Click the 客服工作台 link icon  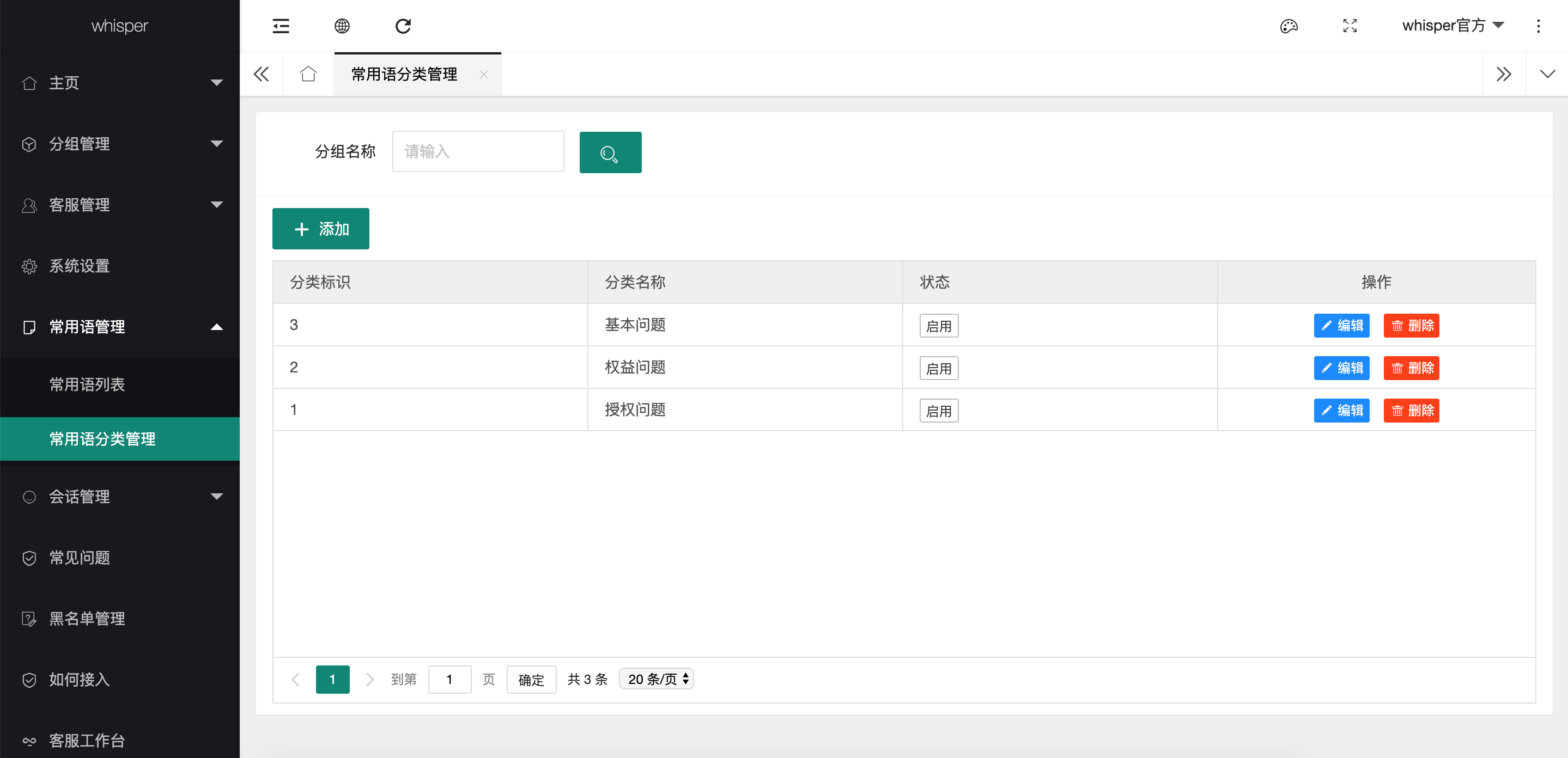click(x=29, y=741)
